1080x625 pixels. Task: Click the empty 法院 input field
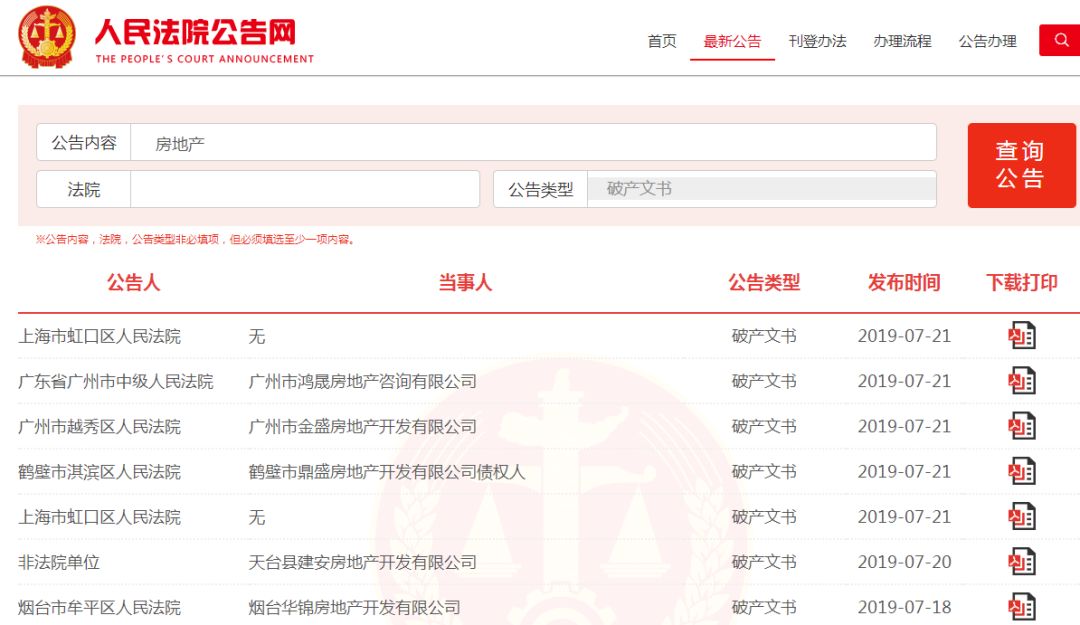click(304, 189)
